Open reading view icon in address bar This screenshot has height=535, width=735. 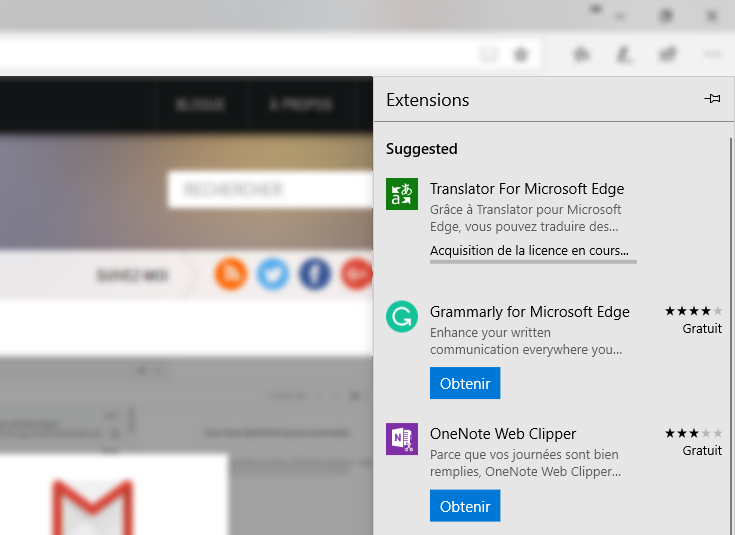pyautogui.click(x=488, y=55)
